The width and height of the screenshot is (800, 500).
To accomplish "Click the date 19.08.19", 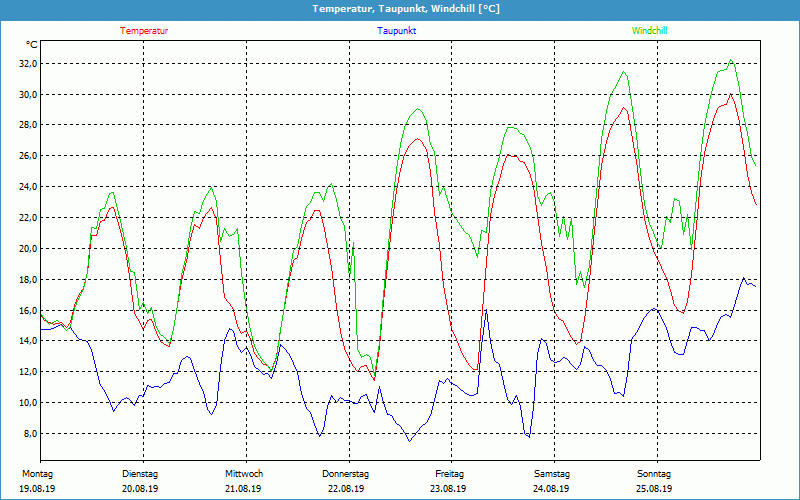I will [37, 489].
